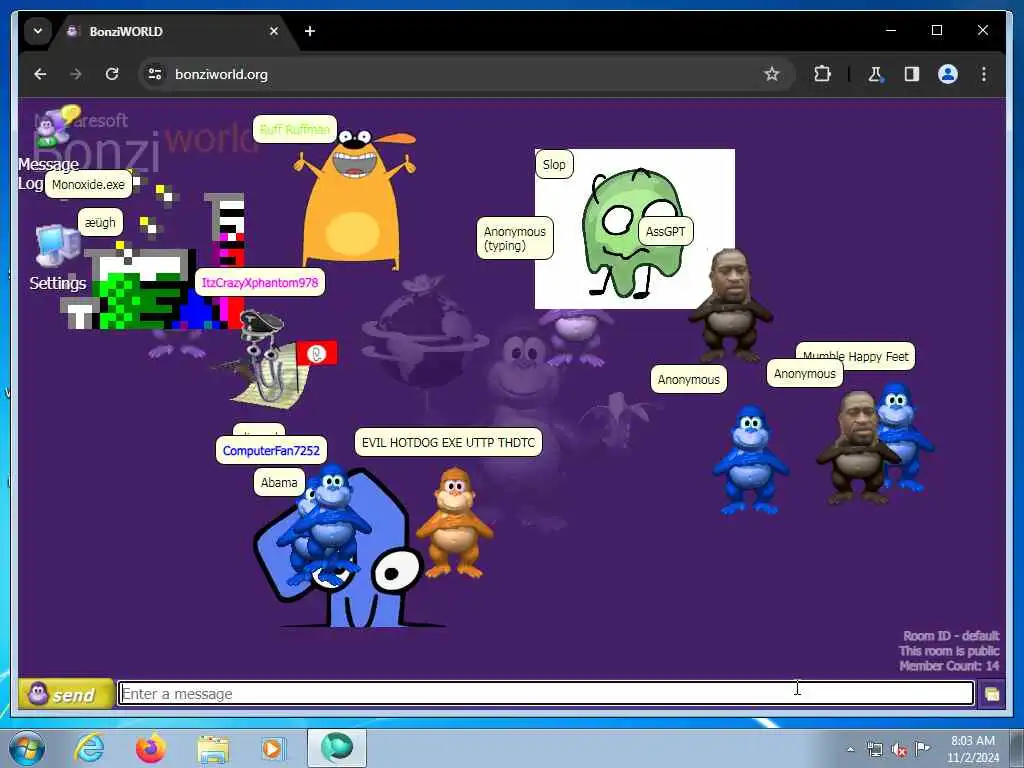Click the ItzCrazyXphantom978 name tag
The image size is (1024, 768).
click(260, 283)
